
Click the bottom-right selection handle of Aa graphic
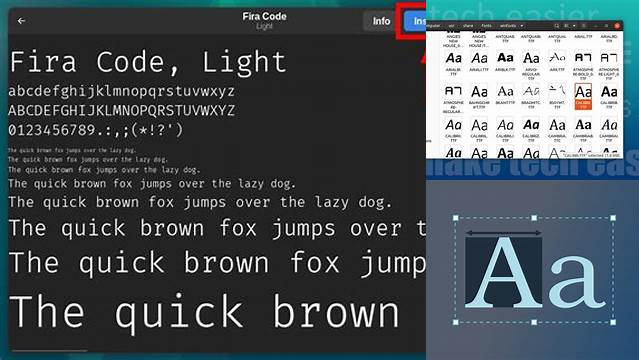pos(613,322)
